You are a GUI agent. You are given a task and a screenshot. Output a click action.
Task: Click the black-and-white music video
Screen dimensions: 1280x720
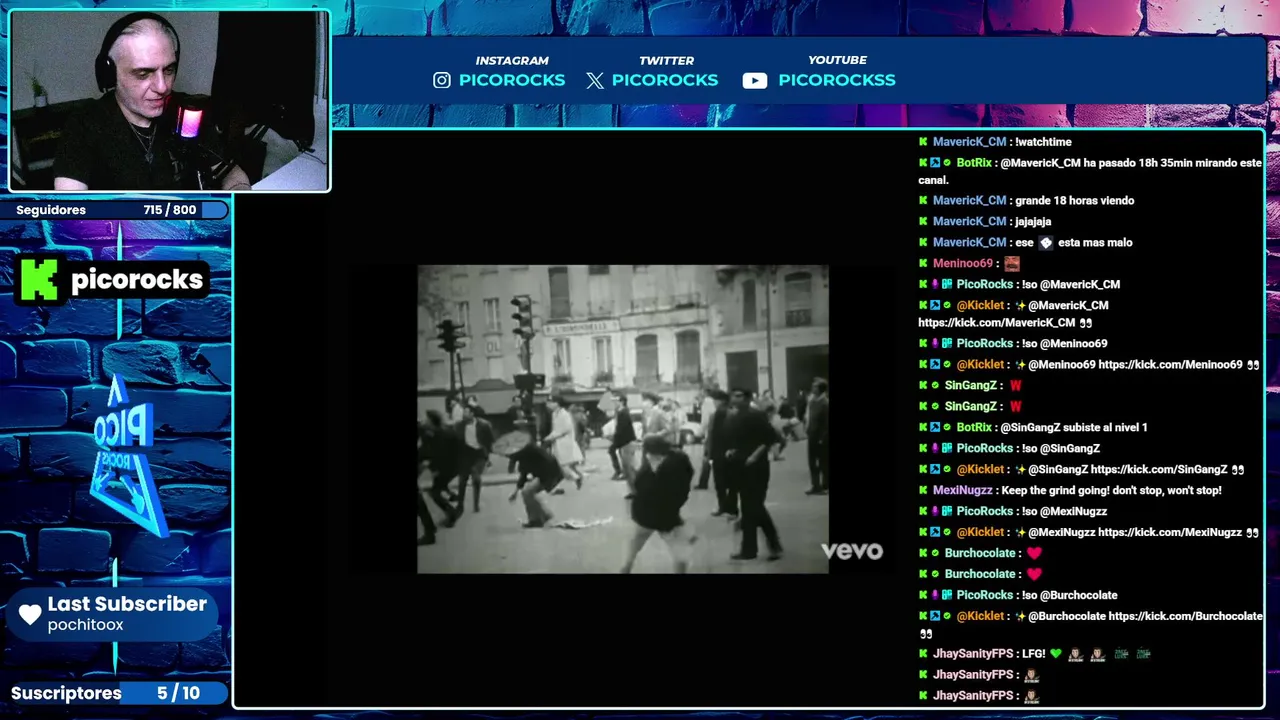point(623,419)
